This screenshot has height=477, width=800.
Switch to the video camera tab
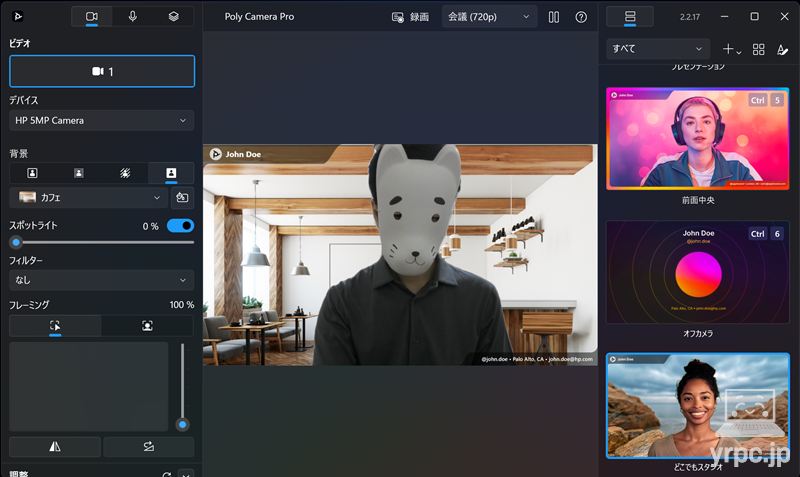pos(92,16)
